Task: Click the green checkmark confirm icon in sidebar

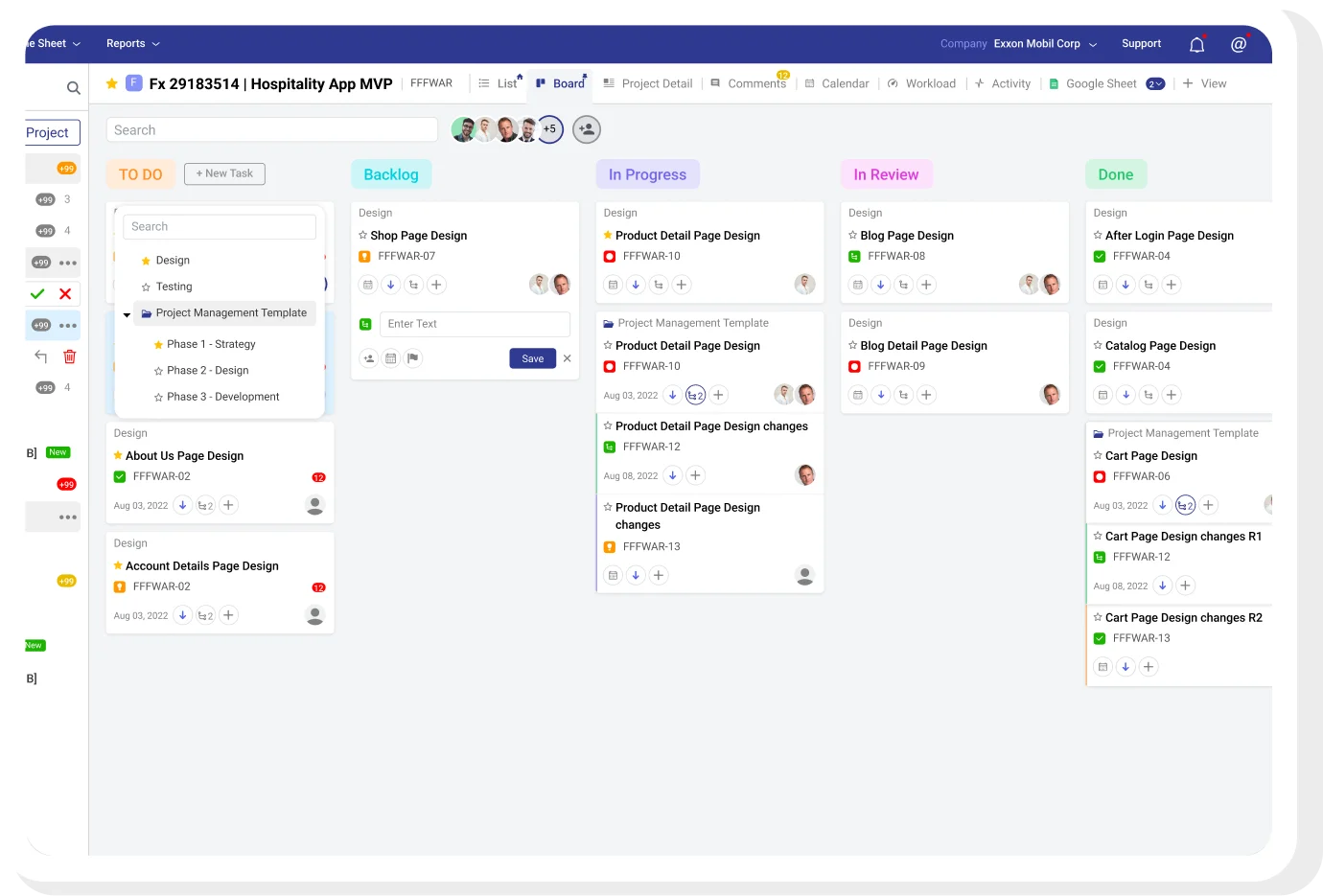Action: tap(37, 294)
